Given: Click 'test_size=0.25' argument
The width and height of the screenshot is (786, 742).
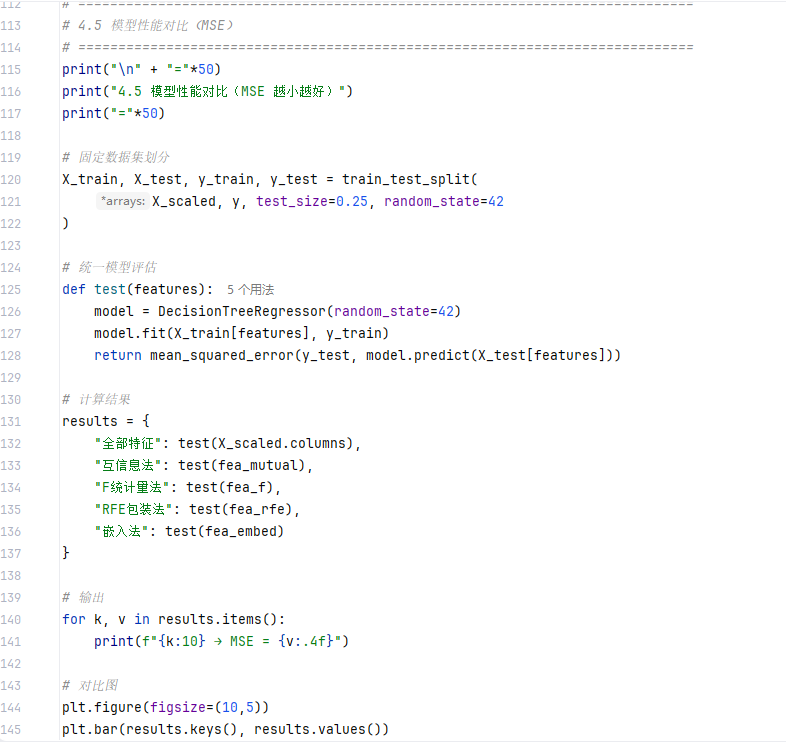Looking at the screenshot, I should point(312,202).
